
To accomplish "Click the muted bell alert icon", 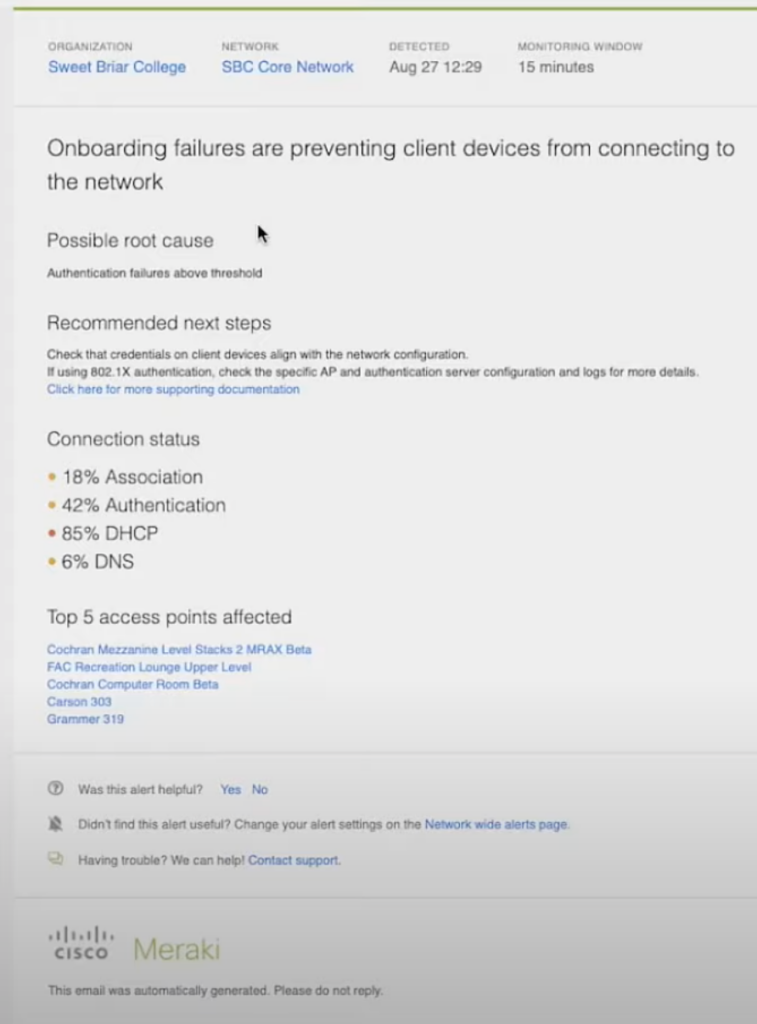I will tap(55, 824).
